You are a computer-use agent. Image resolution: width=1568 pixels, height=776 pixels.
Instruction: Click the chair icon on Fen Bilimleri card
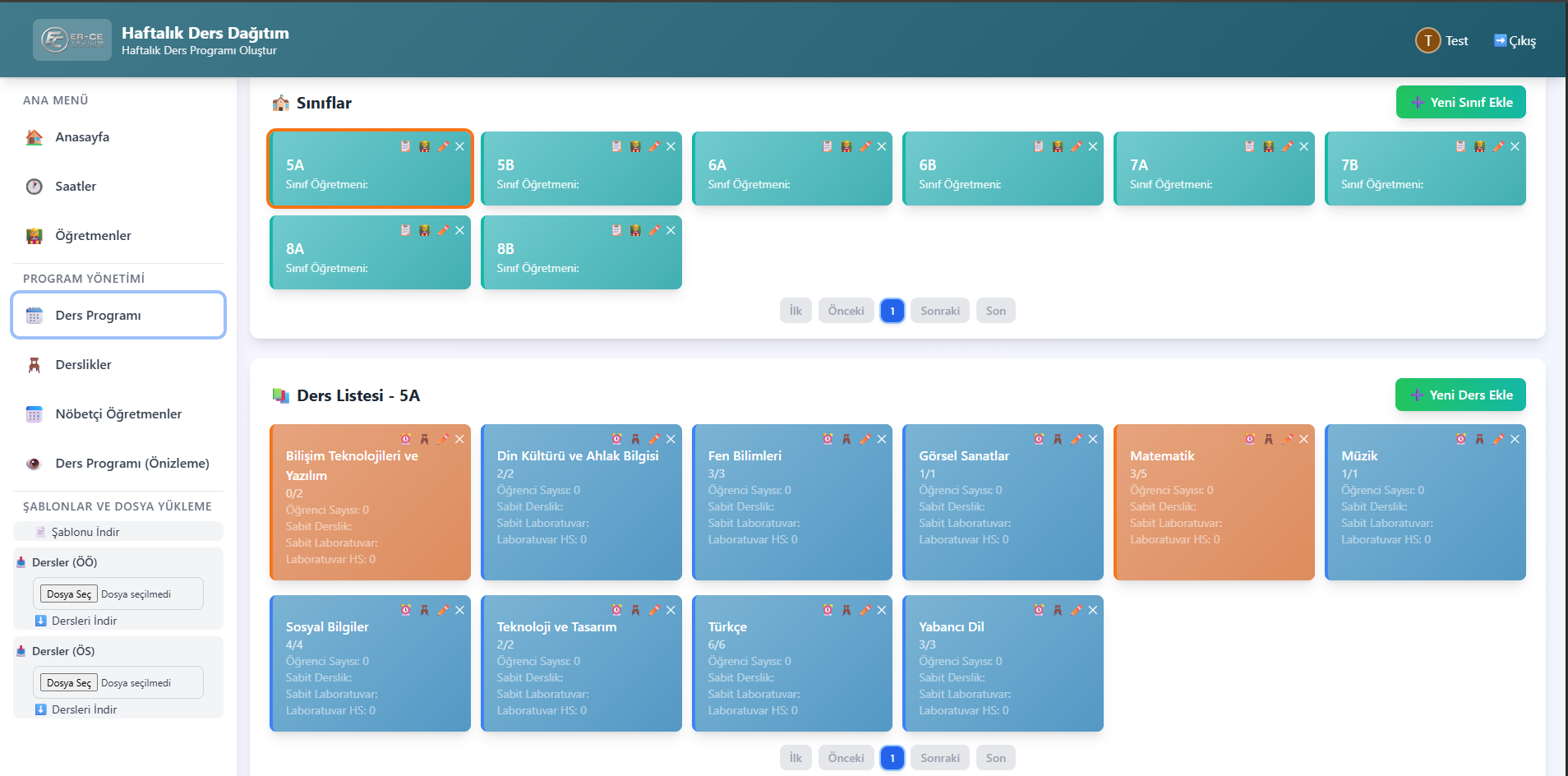[x=846, y=439]
